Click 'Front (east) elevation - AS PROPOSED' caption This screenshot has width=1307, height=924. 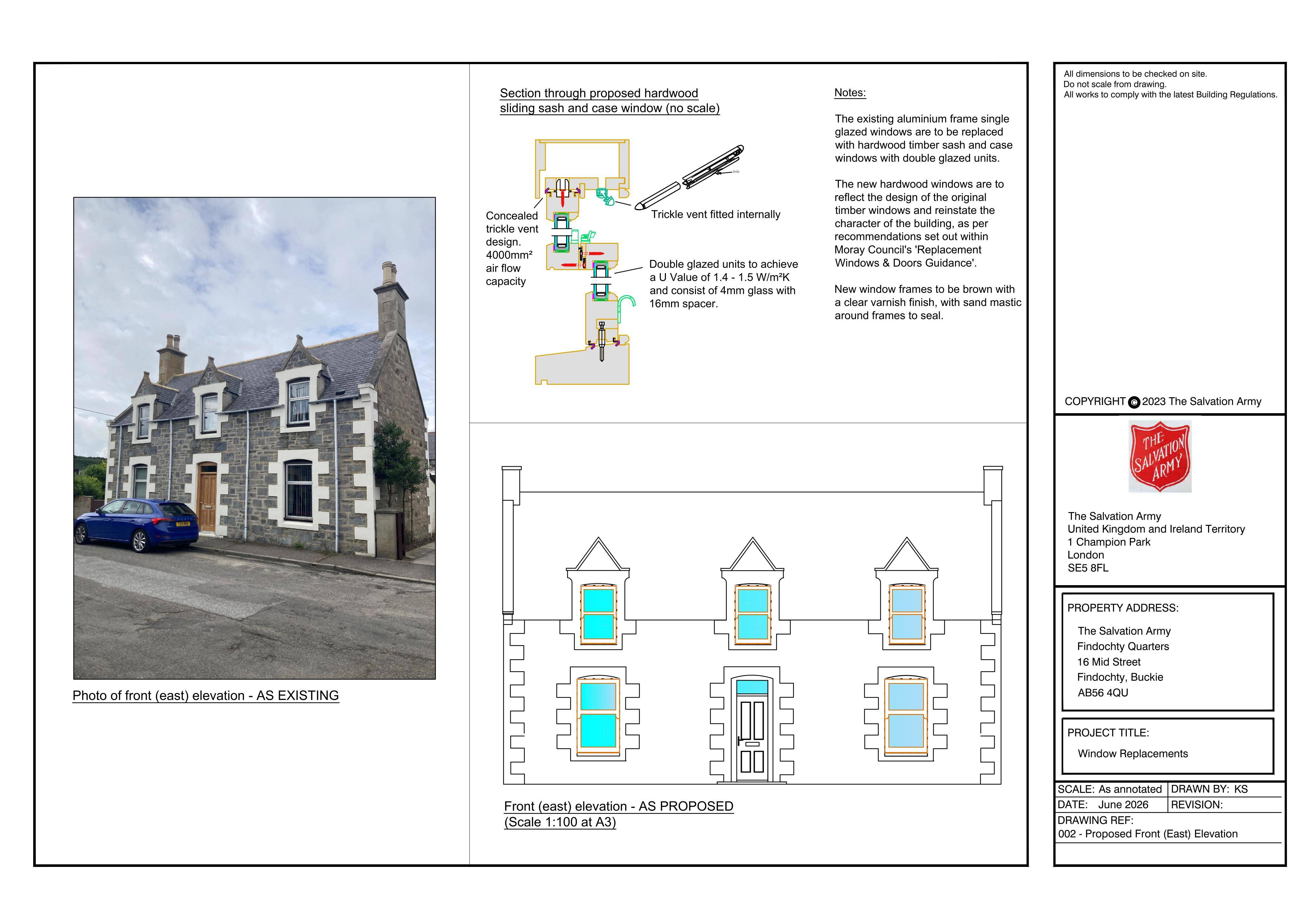(619, 806)
